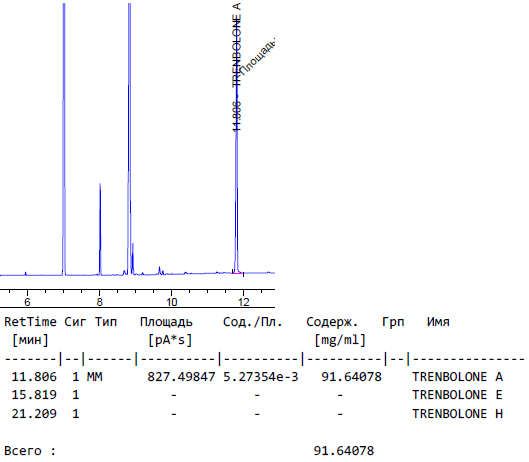529x462 pixels.
Task: Click the Всего total value 91.64078
Action: tap(344, 451)
